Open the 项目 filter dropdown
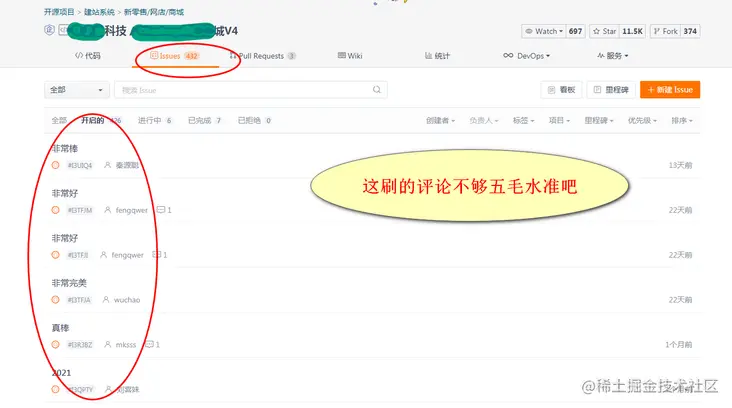 (x=559, y=120)
